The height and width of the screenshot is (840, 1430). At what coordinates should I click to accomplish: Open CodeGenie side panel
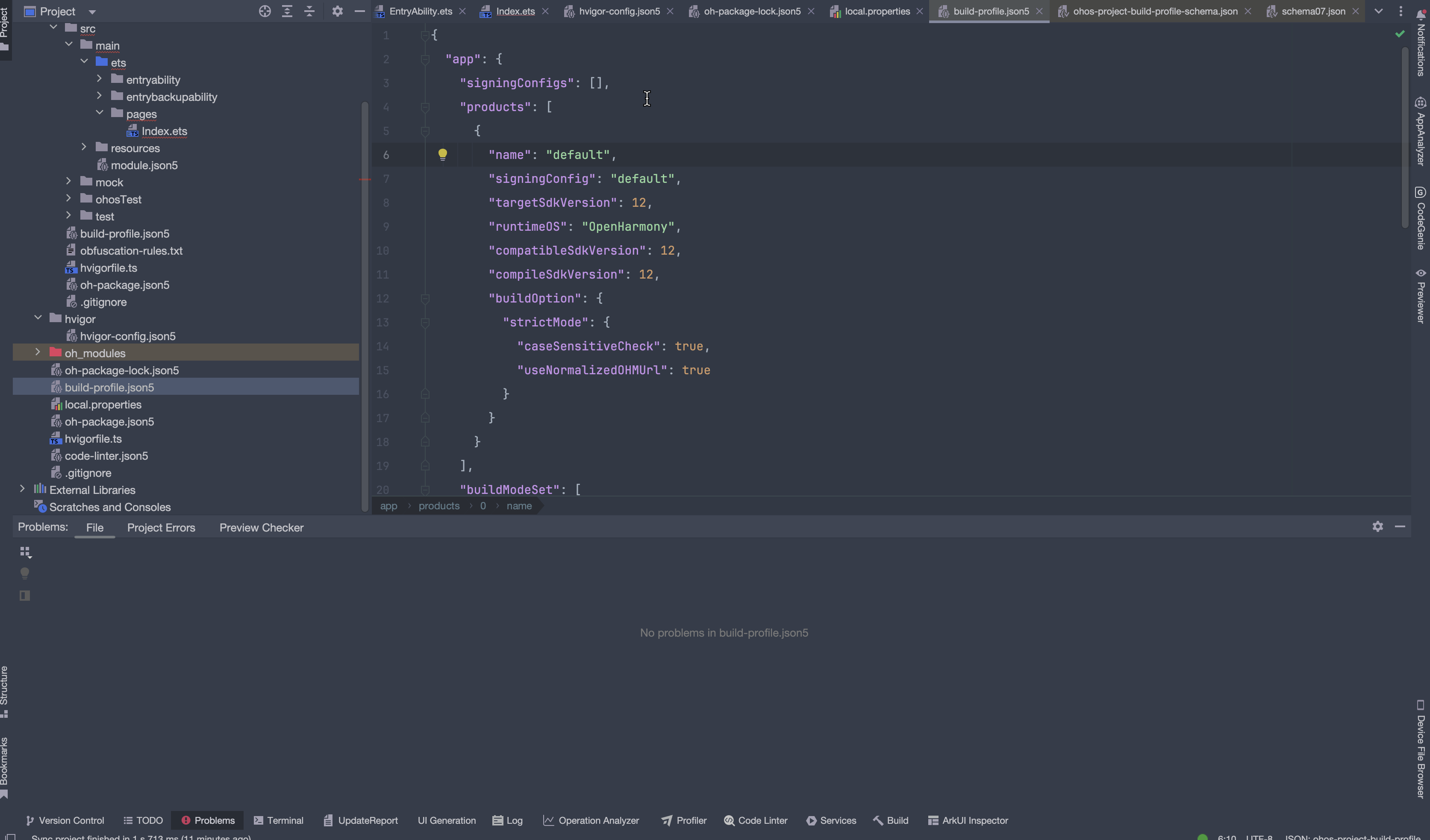[x=1420, y=219]
